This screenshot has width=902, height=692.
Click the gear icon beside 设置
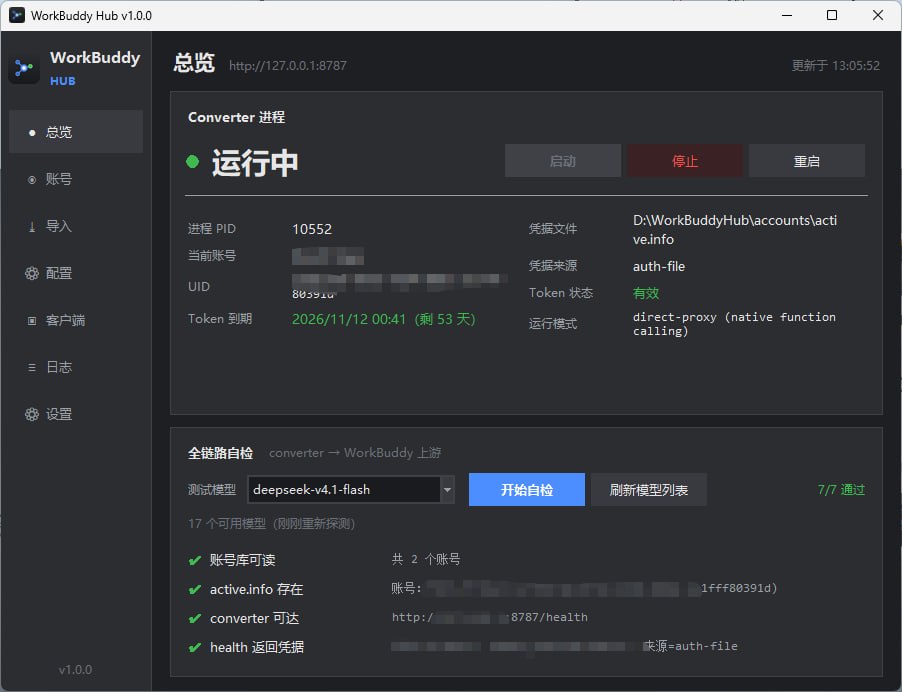[x=32, y=414]
